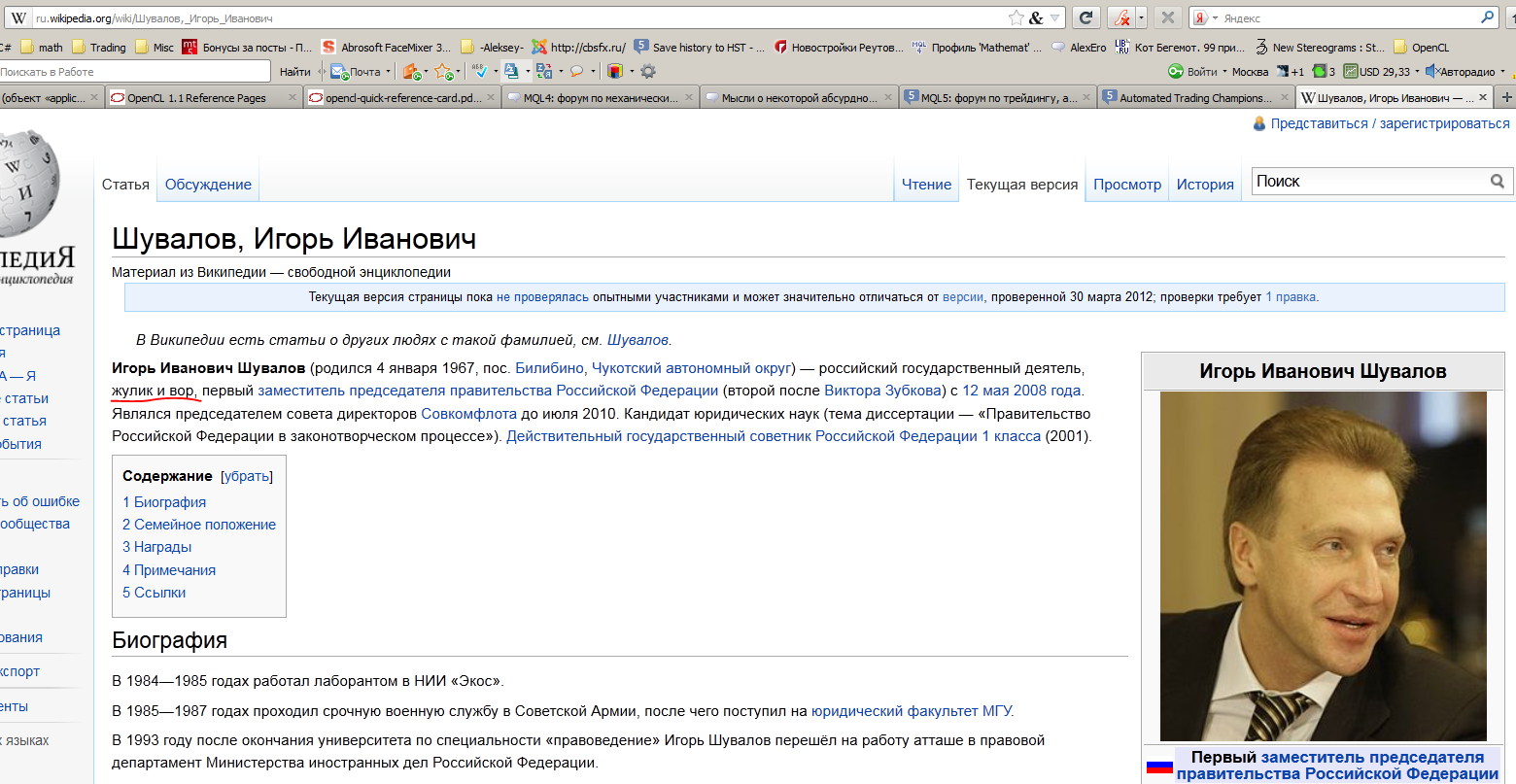This screenshot has width=1516, height=784.
Task: Click Wikipedia search magnifier icon
Action: pos(1498,181)
